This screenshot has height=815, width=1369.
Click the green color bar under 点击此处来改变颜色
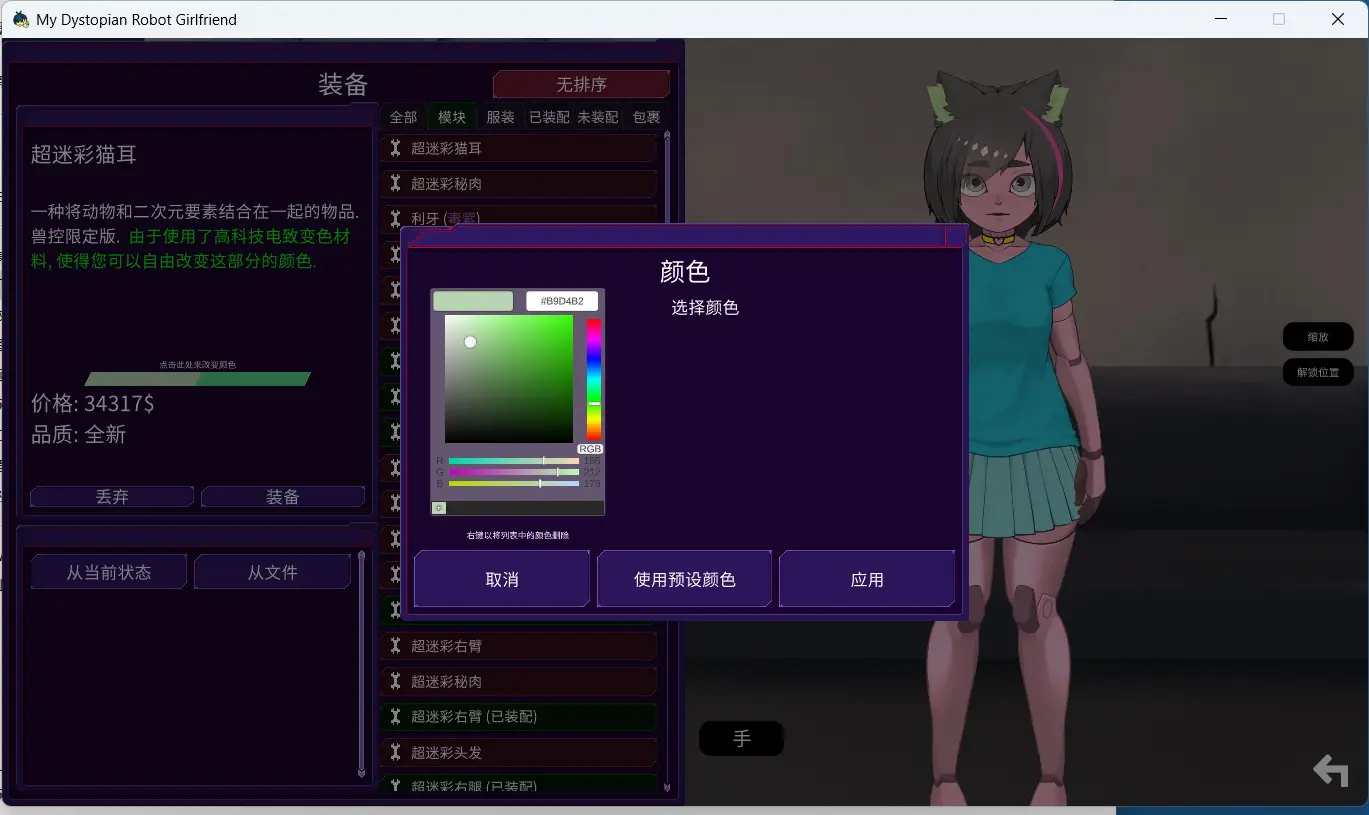pos(198,379)
